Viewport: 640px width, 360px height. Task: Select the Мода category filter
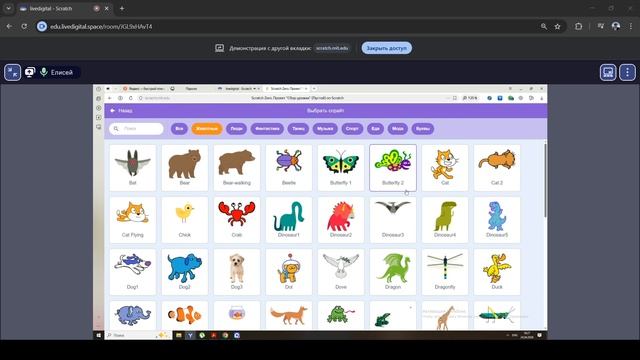point(398,129)
